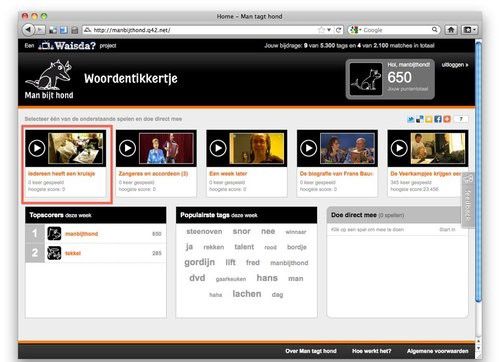The height and width of the screenshot is (362, 500).
Task: Share by email envelope icon
Action: pos(429,119)
